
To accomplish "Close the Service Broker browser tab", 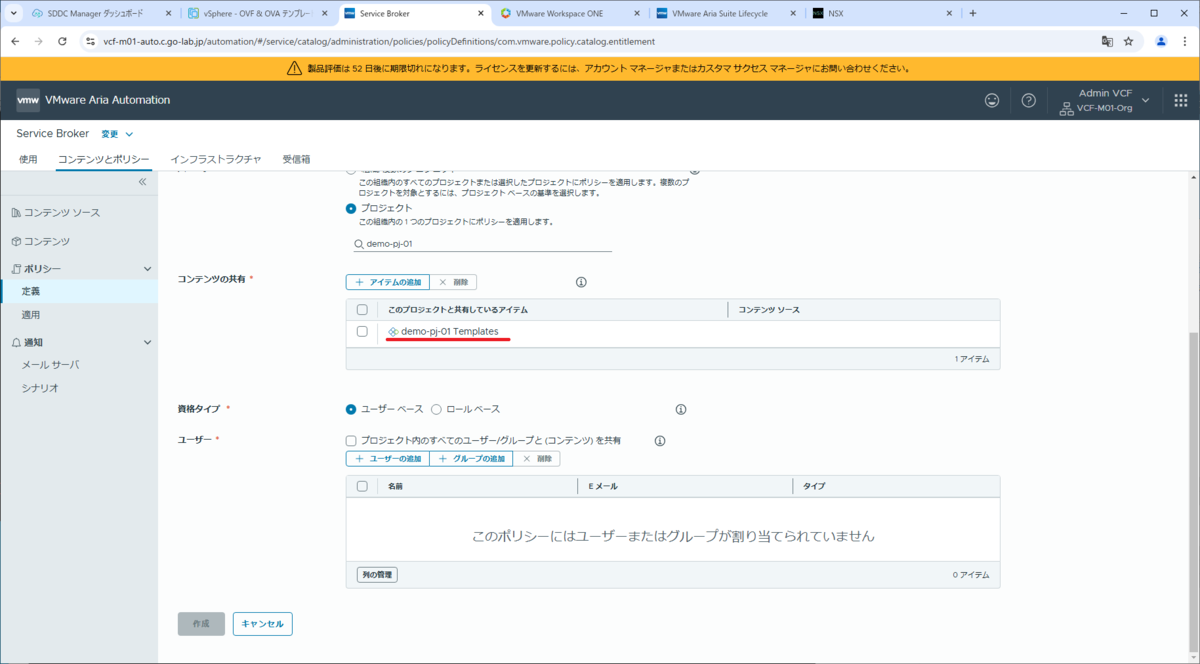I will (481, 14).
